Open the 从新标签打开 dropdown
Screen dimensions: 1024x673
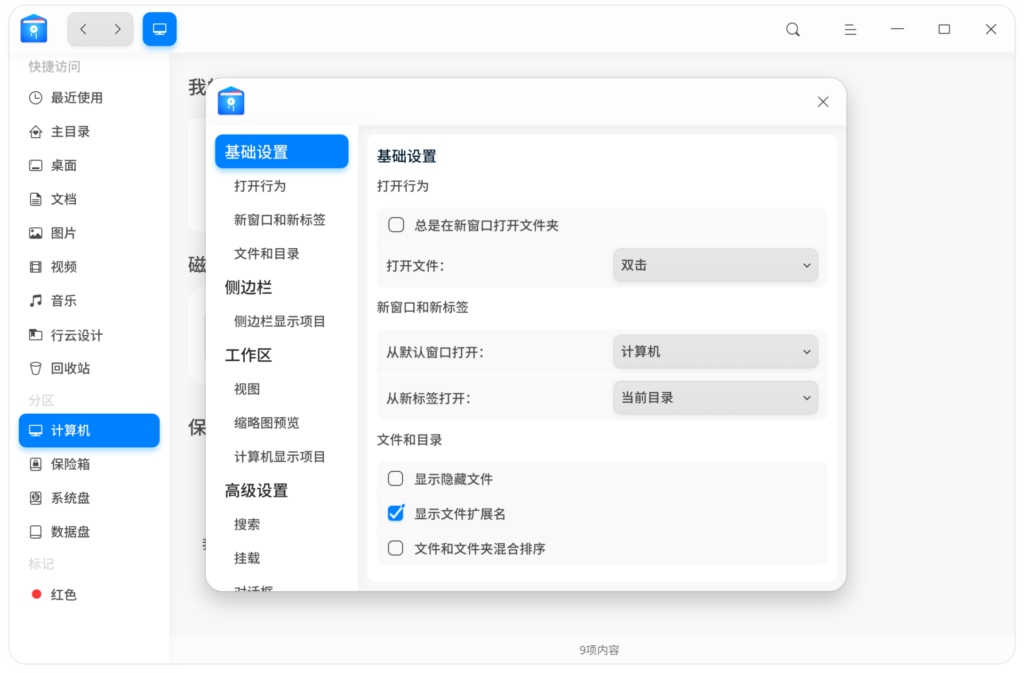[x=715, y=397]
